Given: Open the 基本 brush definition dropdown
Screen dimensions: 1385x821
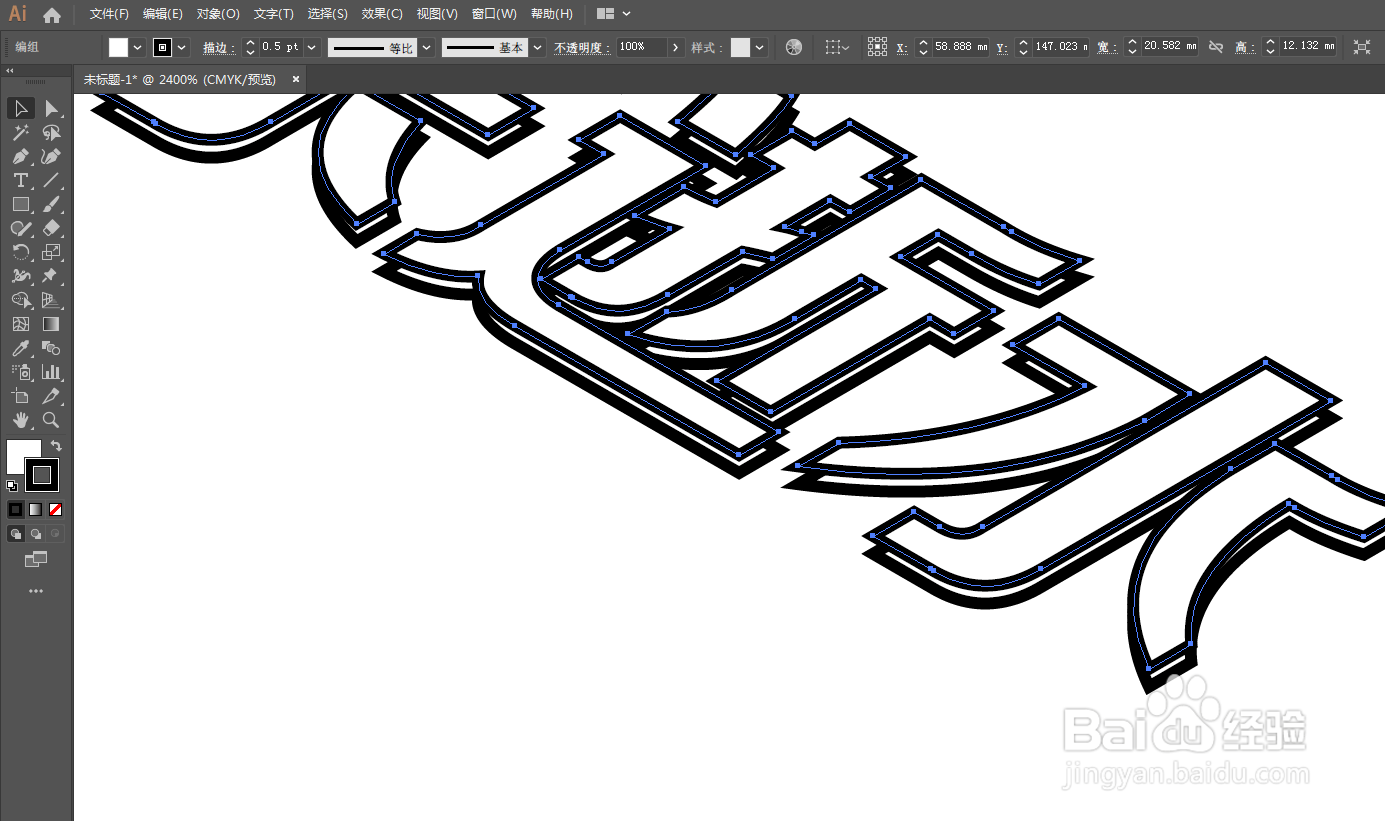Looking at the screenshot, I should pos(538,47).
